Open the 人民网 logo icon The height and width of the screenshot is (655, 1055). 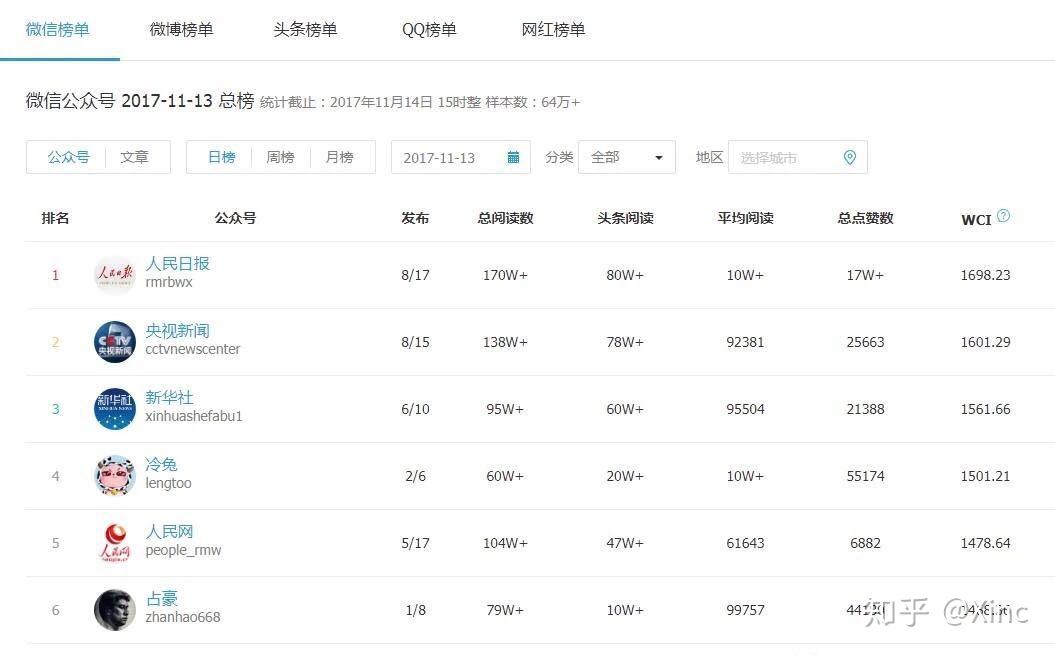click(x=114, y=543)
